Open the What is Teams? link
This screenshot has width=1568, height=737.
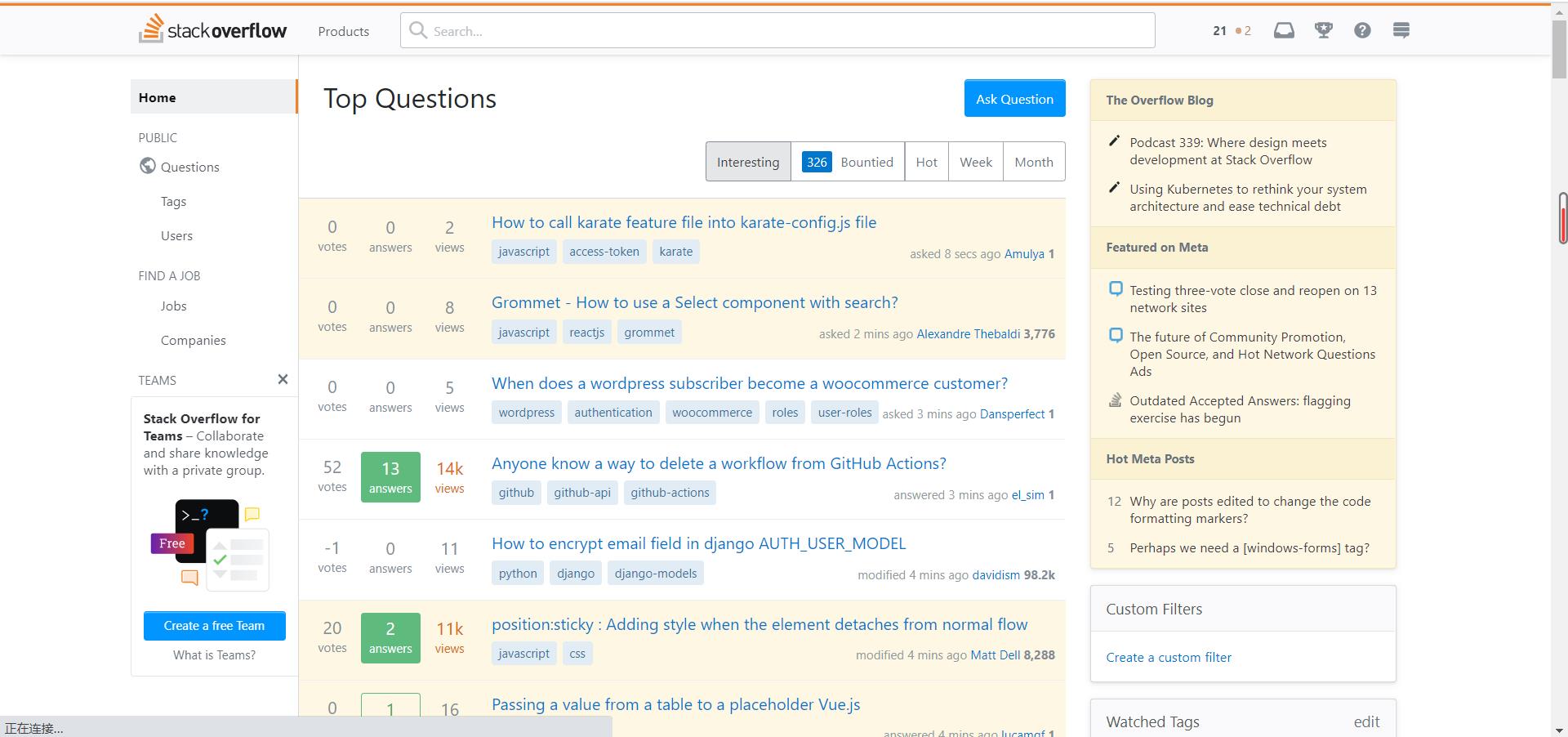coord(214,654)
